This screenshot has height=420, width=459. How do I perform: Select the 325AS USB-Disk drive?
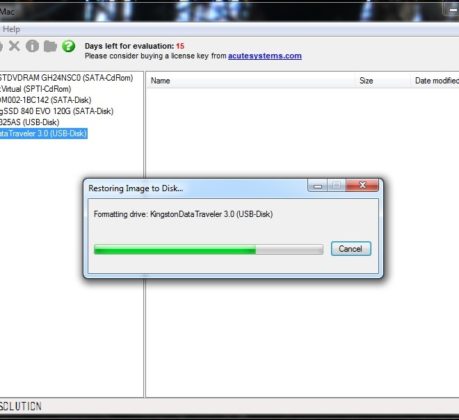[x=30, y=122]
